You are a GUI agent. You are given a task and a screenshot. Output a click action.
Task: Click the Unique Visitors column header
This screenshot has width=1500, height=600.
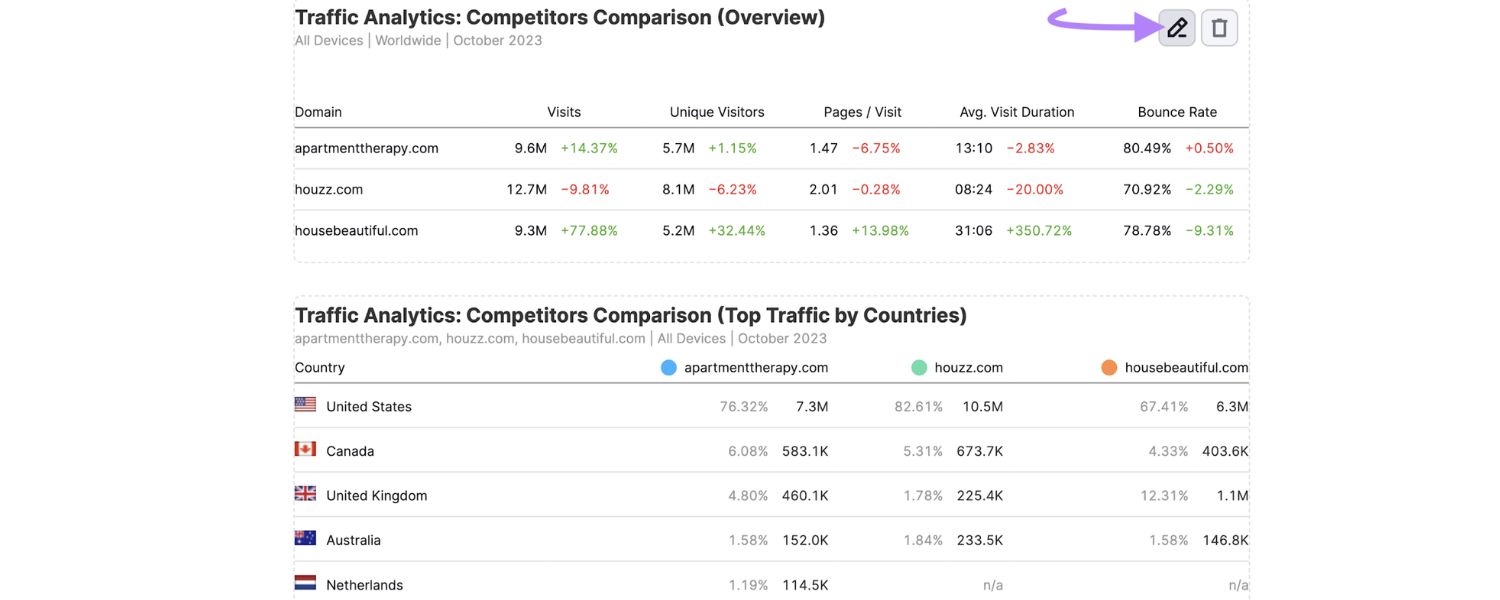716,111
